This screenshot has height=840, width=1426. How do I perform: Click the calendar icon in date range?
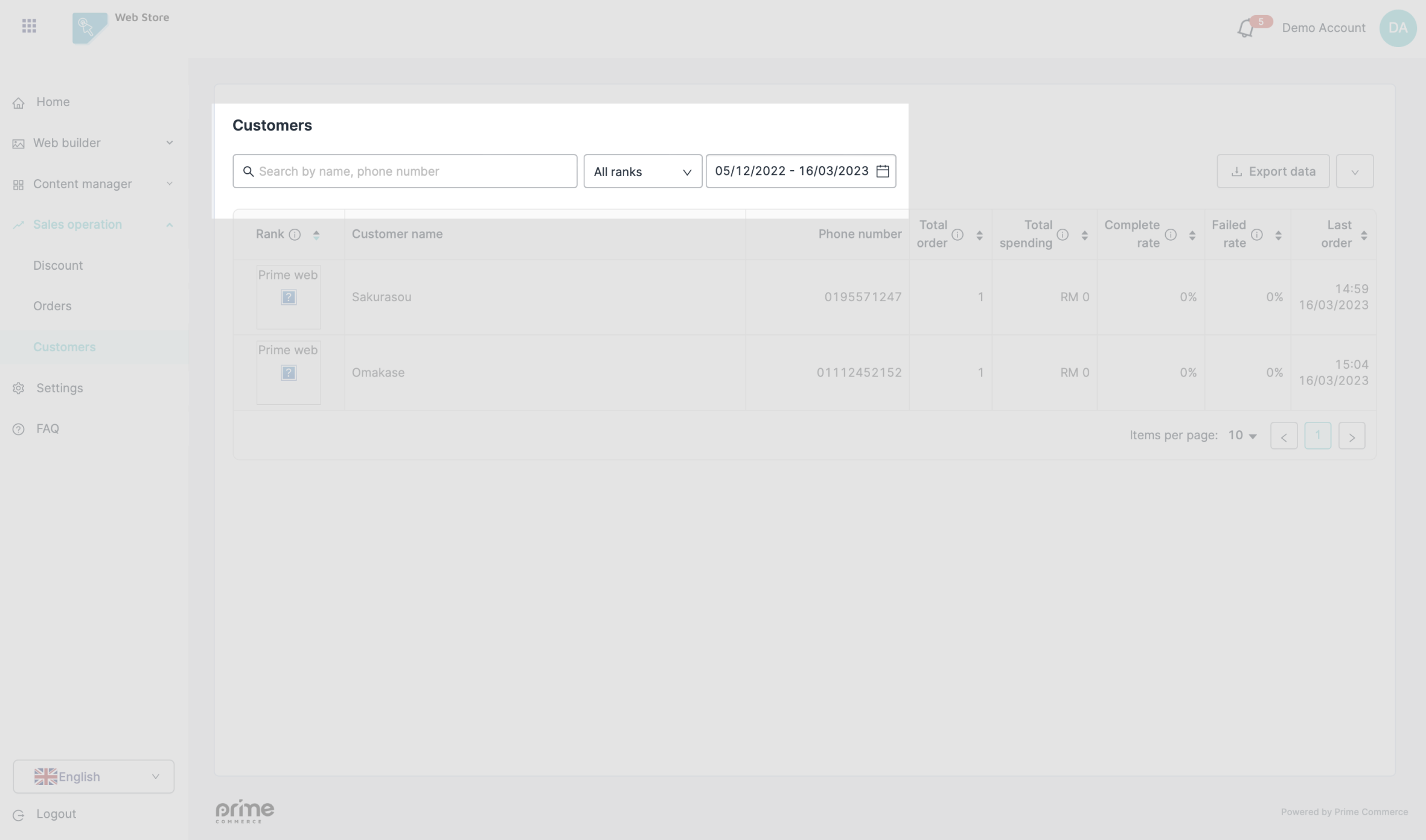coord(882,171)
